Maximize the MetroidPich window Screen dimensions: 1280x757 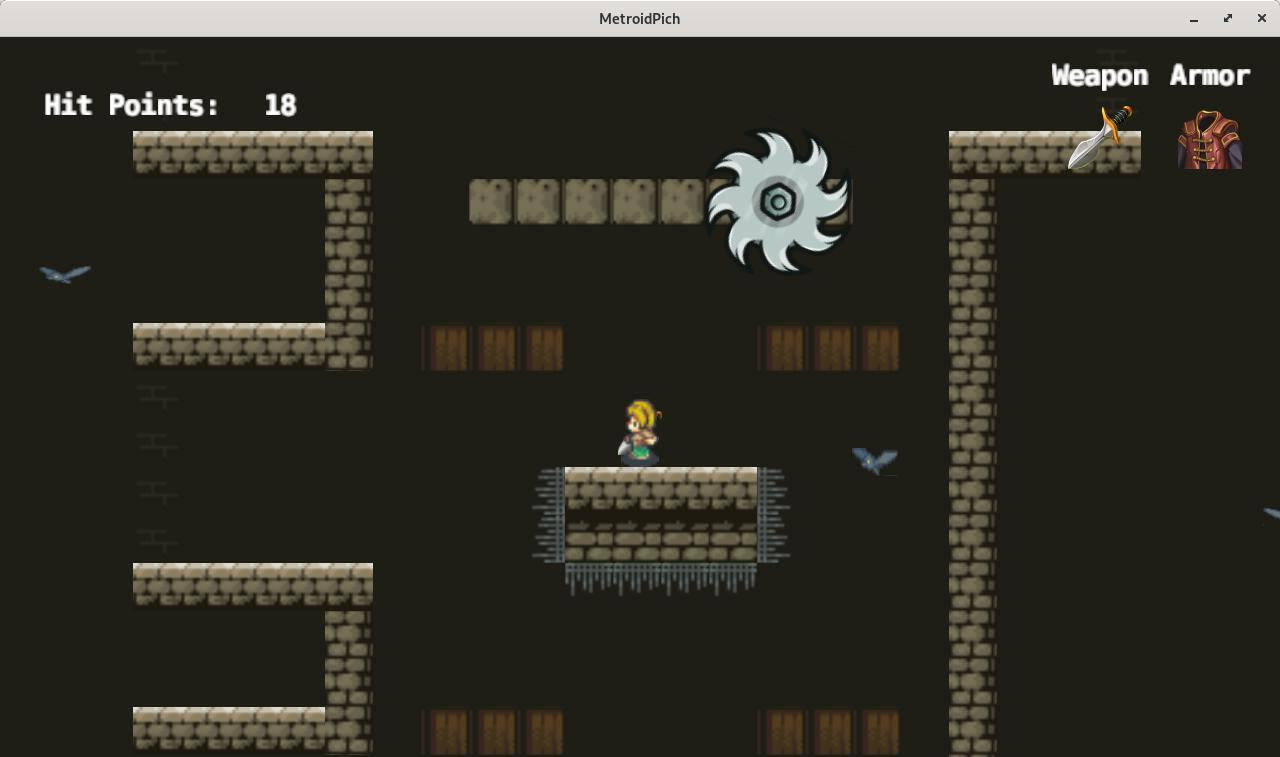pos(1228,18)
